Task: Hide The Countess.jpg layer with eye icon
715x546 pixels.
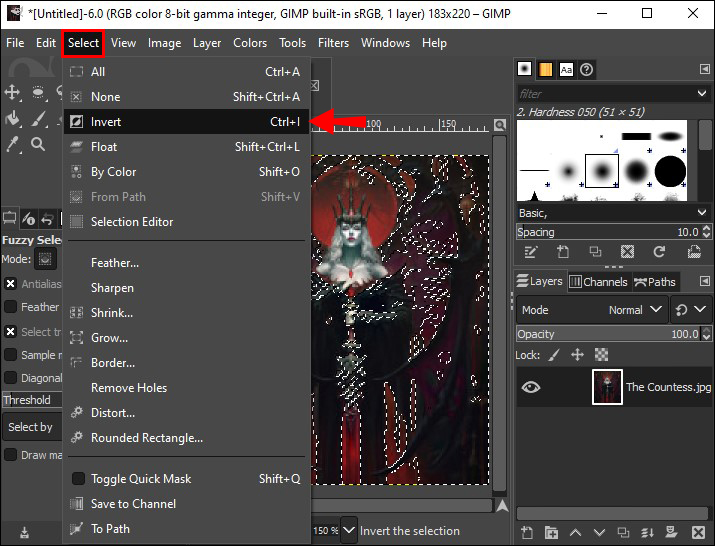Action: click(531, 387)
